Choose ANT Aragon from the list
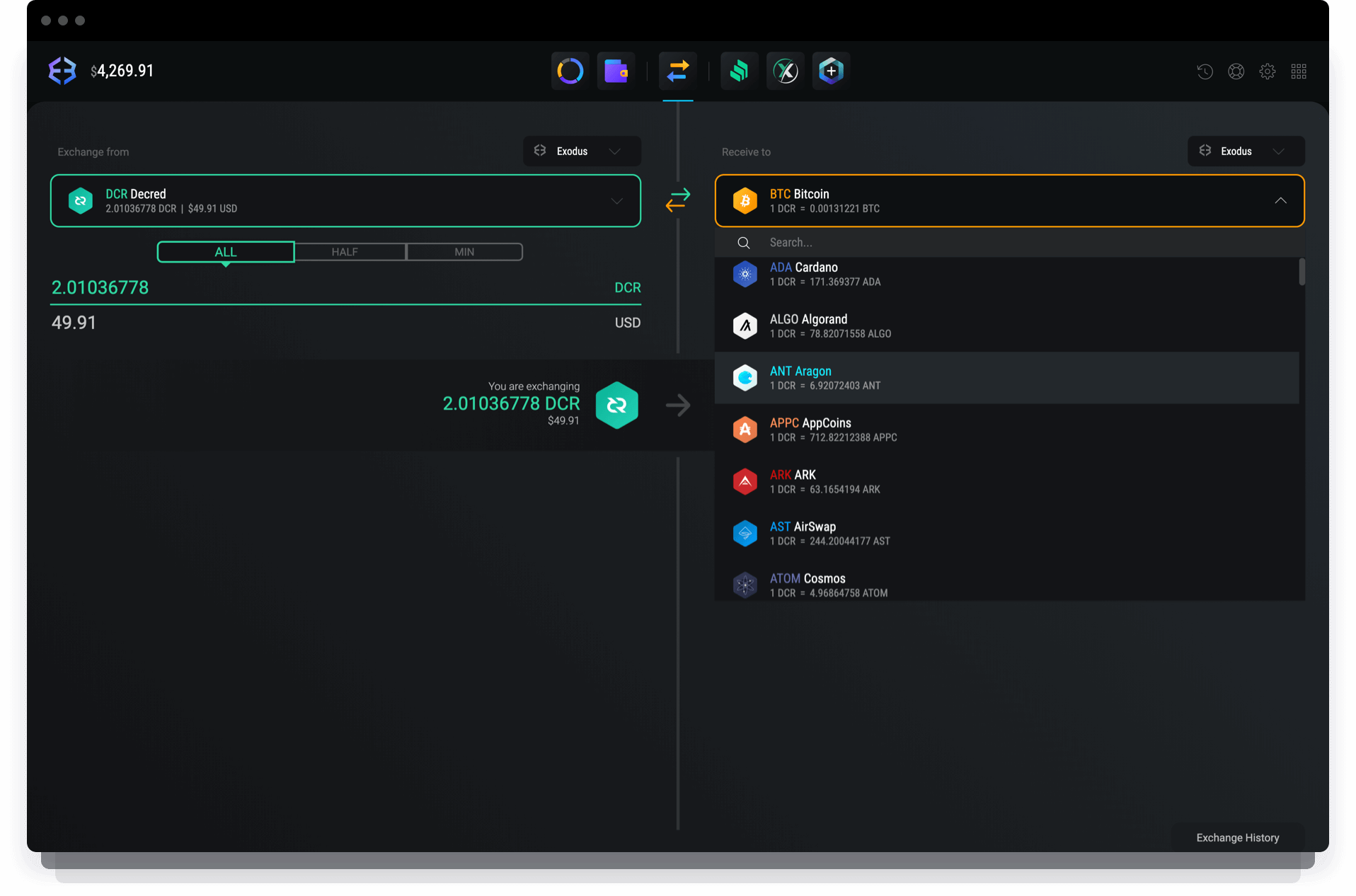 point(1006,378)
